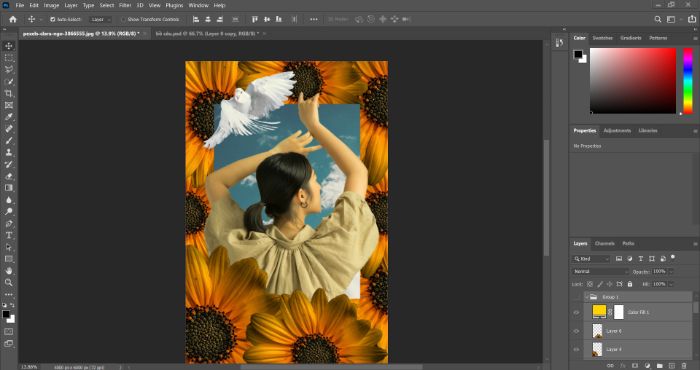
Task: Pick a color in the Color panel field
Action: pos(633,81)
